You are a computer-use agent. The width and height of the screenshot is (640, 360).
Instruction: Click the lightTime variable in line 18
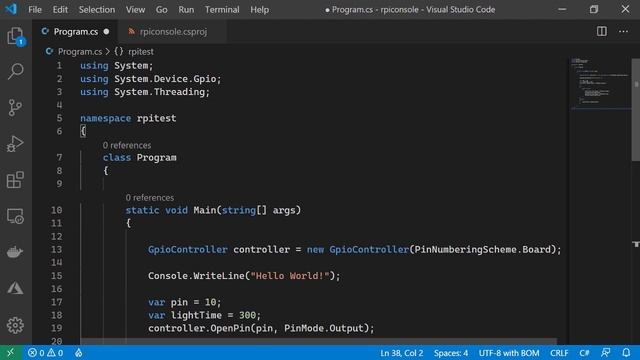(x=196, y=315)
